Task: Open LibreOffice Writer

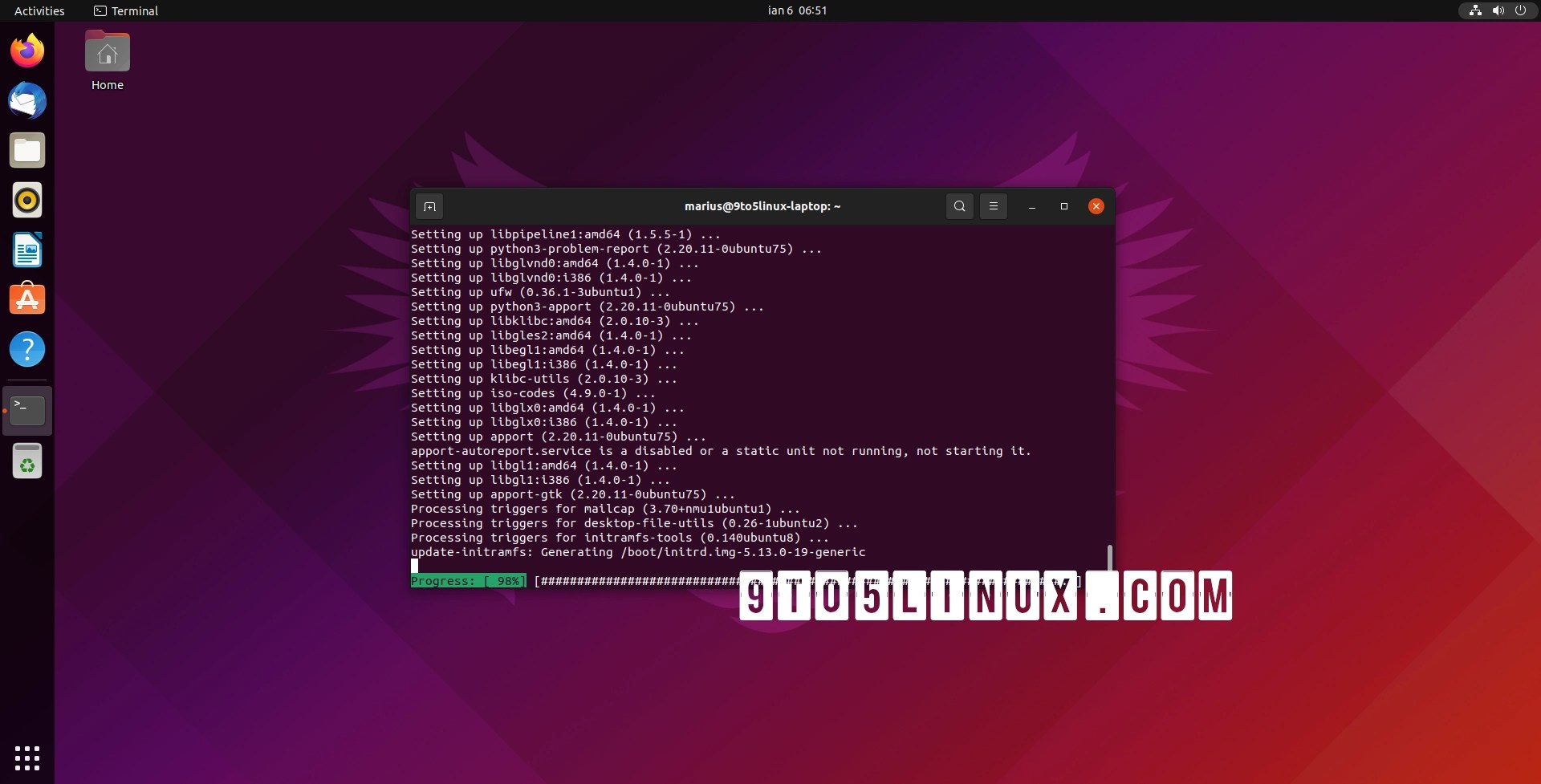Action: [27, 250]
